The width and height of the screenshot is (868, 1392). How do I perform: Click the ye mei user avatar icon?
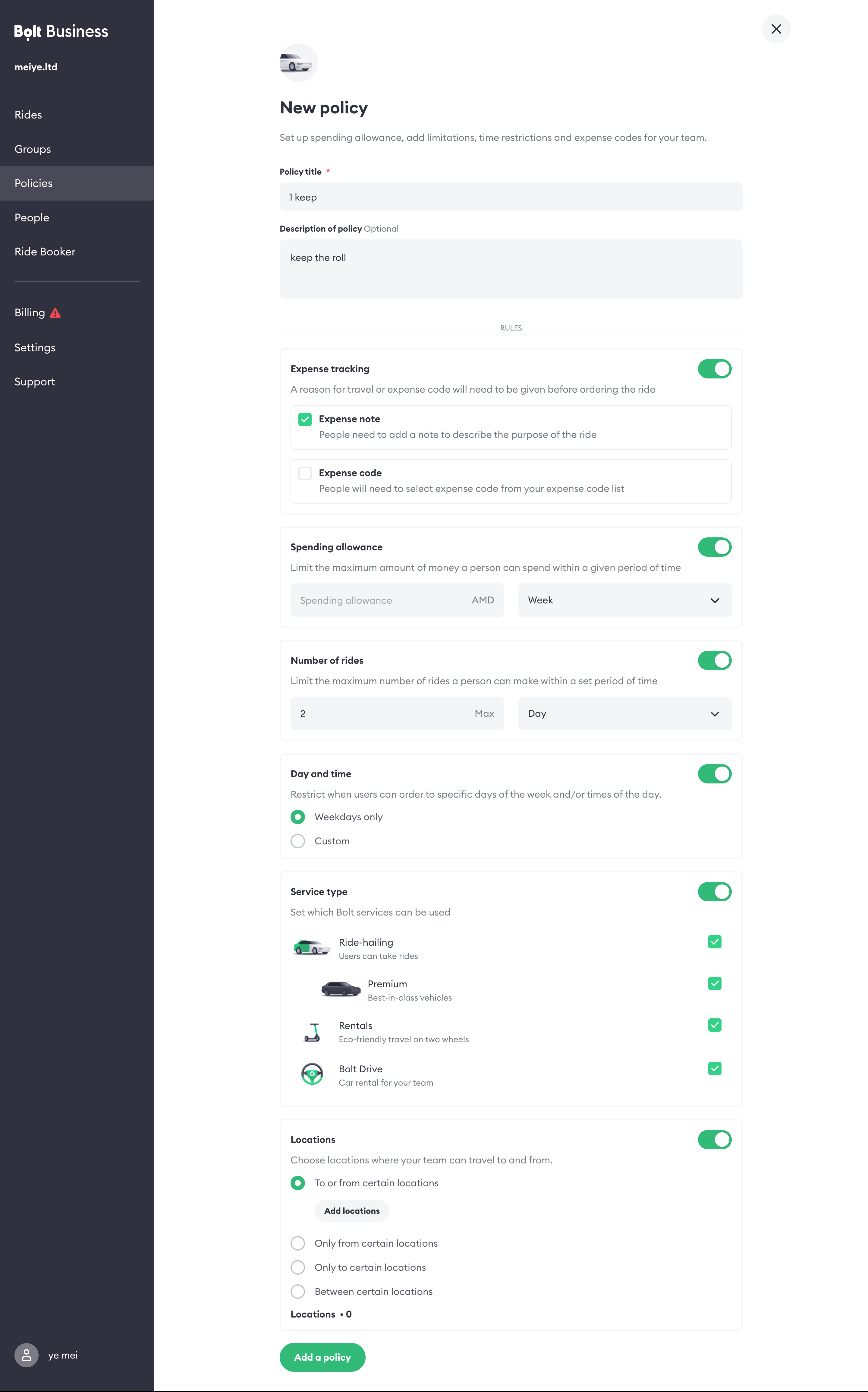click(27, 1355)
